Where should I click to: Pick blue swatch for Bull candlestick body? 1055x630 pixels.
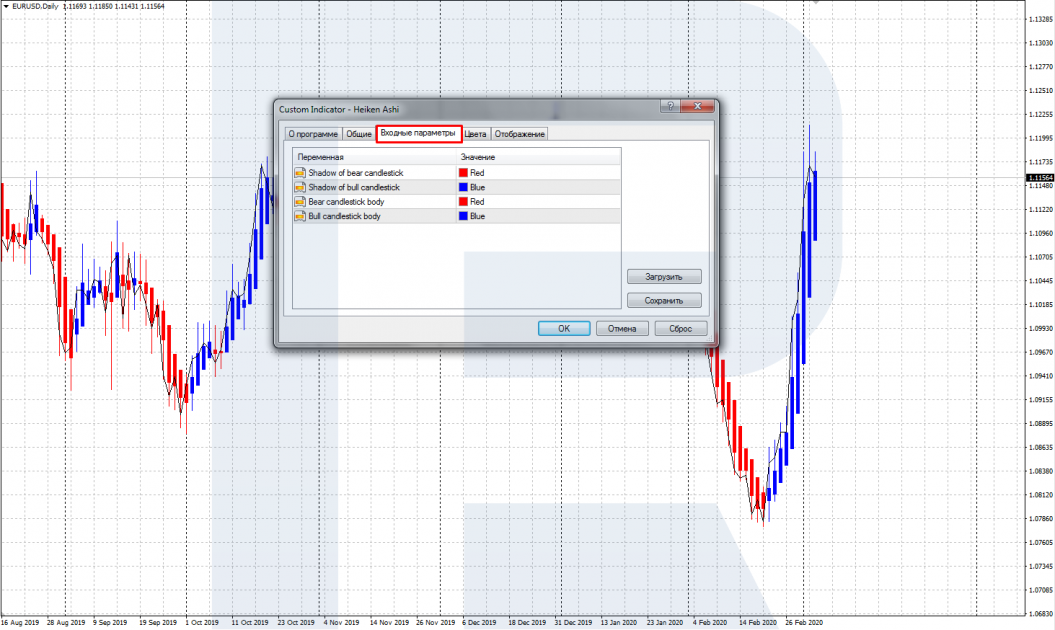tap(463, 216)
